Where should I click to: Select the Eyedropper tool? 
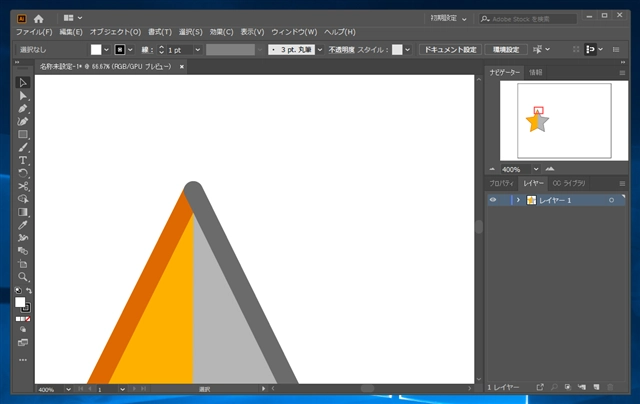coord(23,225)
